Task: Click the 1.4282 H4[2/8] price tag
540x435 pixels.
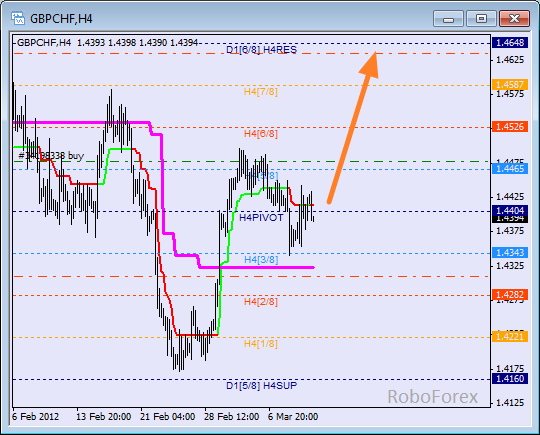Action: [x=510, y=295]
